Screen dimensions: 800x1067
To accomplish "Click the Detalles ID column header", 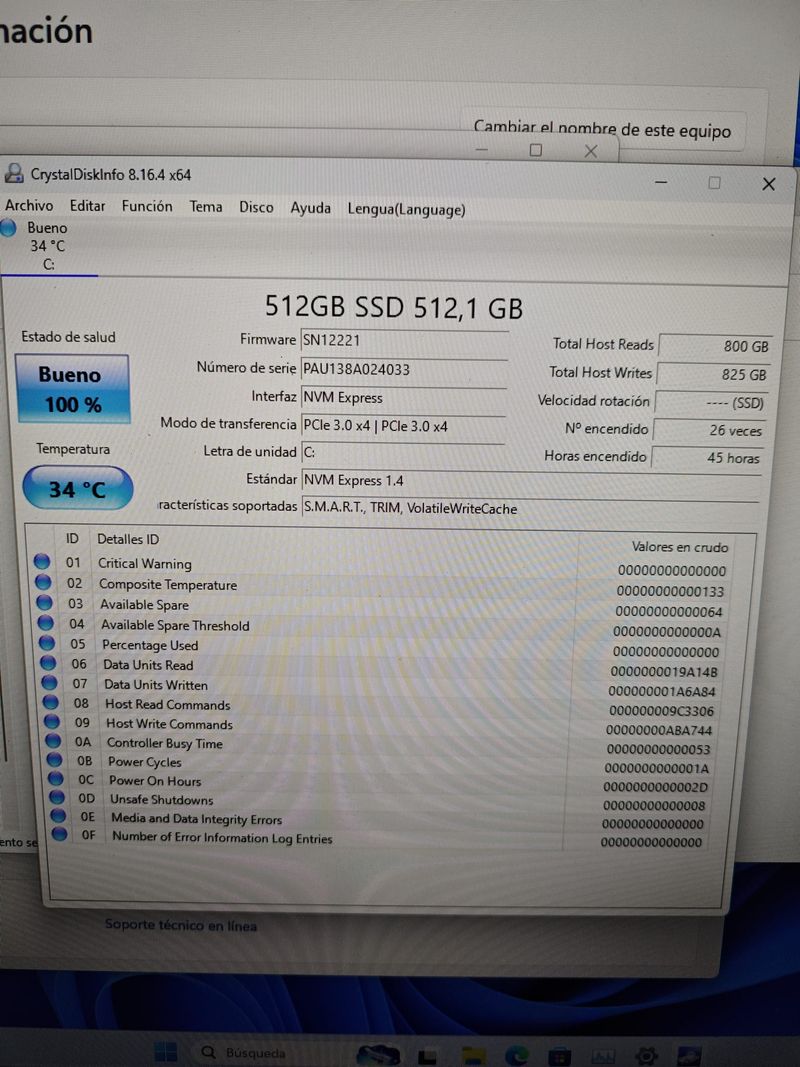I will 128,539.
